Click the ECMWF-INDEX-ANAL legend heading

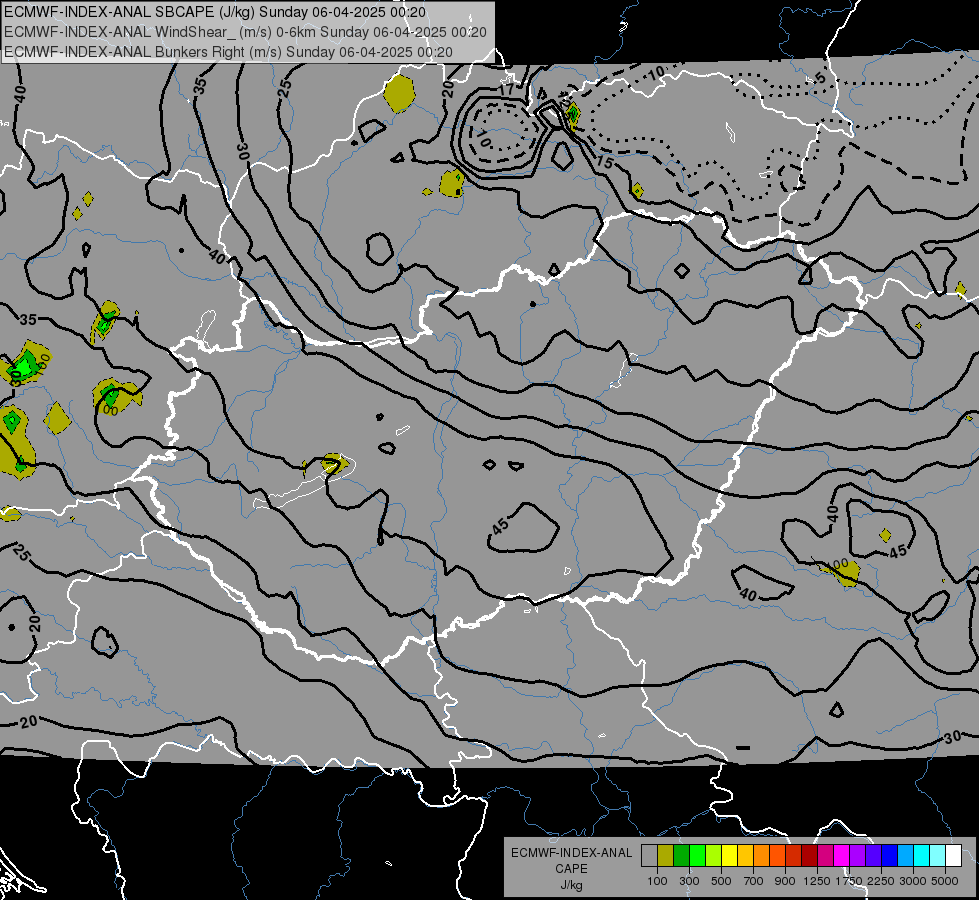571,853
